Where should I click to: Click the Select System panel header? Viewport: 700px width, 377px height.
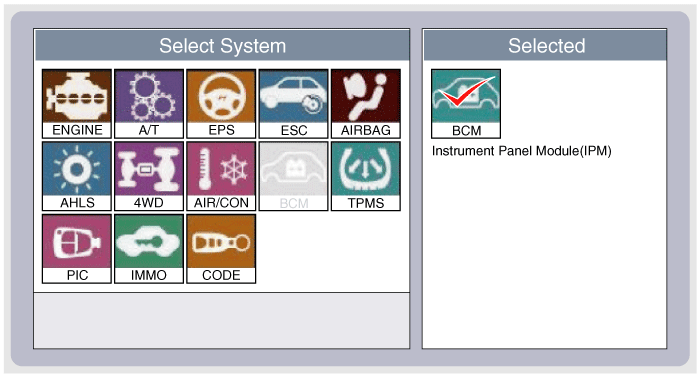click(x=222, y=46)
